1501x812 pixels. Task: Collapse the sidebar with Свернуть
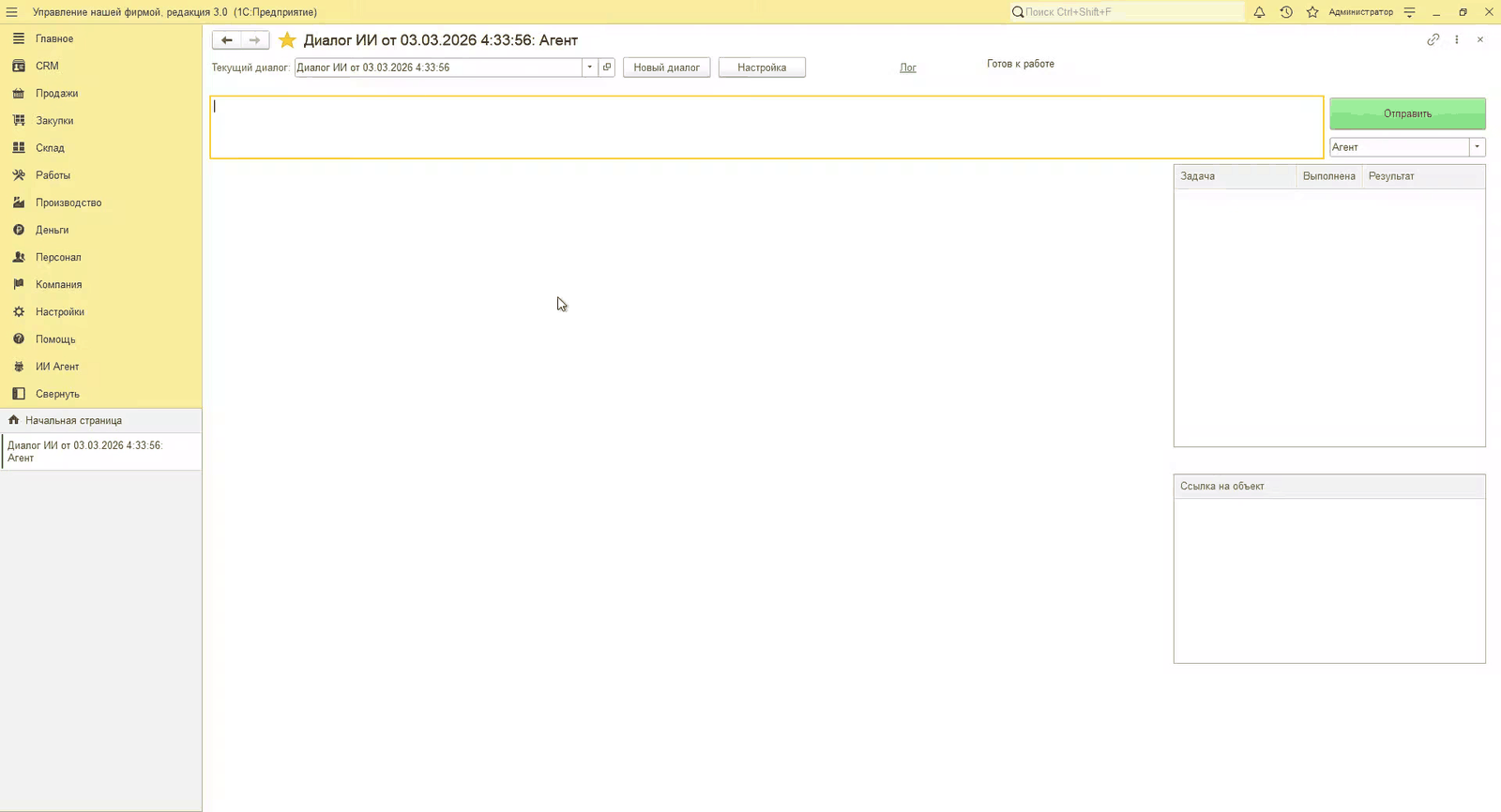click(57, 394)
